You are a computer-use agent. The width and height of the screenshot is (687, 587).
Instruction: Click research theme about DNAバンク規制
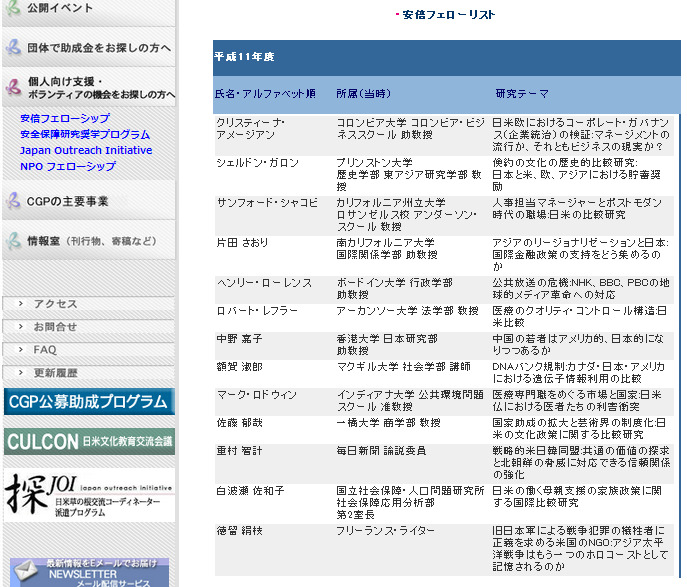[578, 373]
